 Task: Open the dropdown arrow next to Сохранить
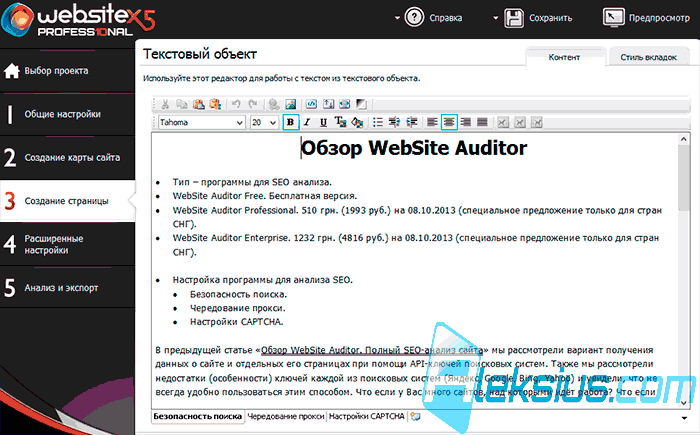(495, 18)
